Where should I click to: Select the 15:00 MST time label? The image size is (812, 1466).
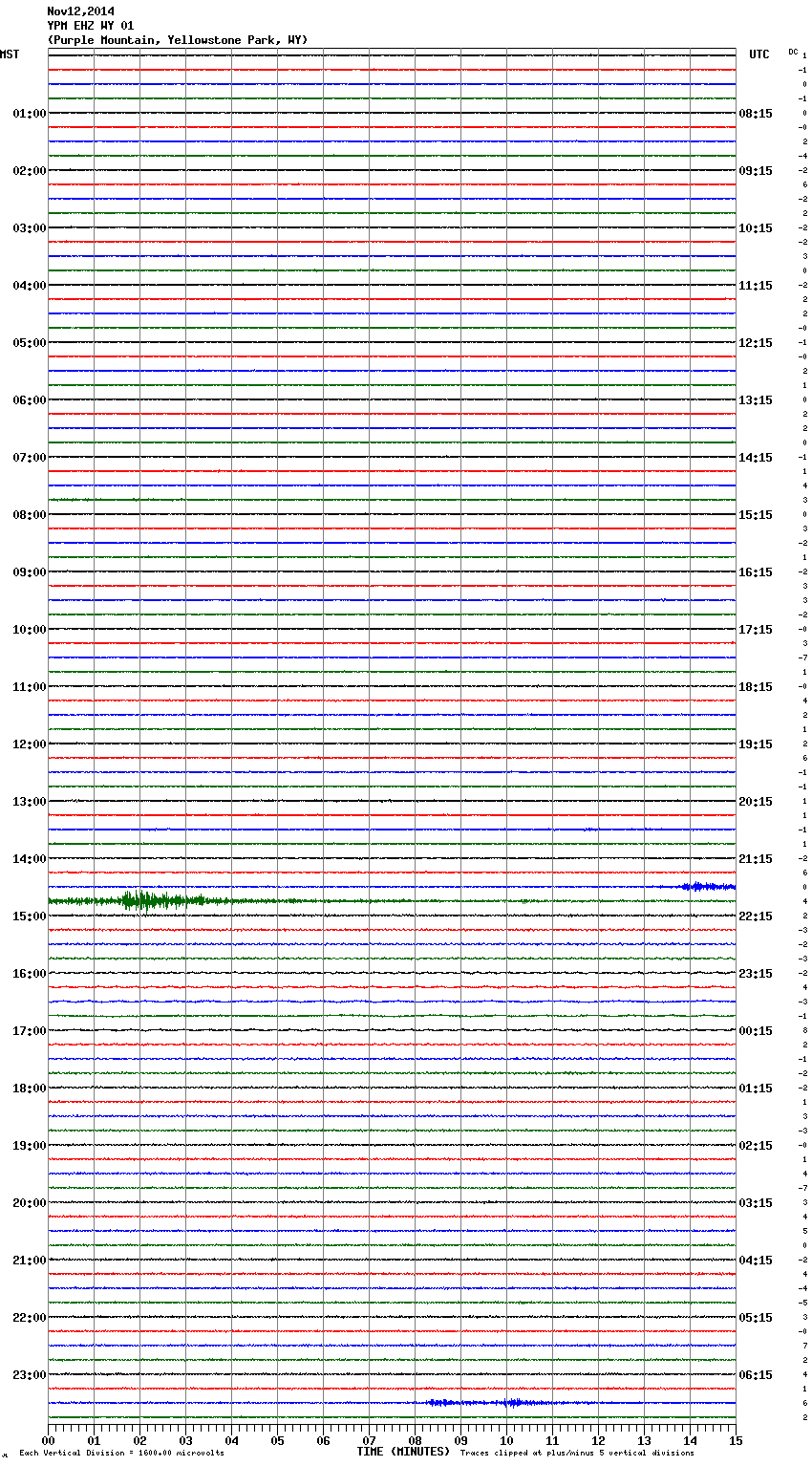tap(30, 916)
